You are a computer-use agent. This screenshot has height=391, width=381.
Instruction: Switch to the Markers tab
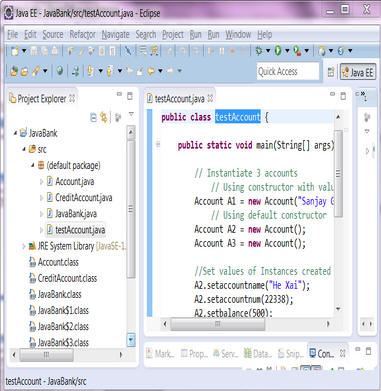pyautogui.click(x=160, y=354)
